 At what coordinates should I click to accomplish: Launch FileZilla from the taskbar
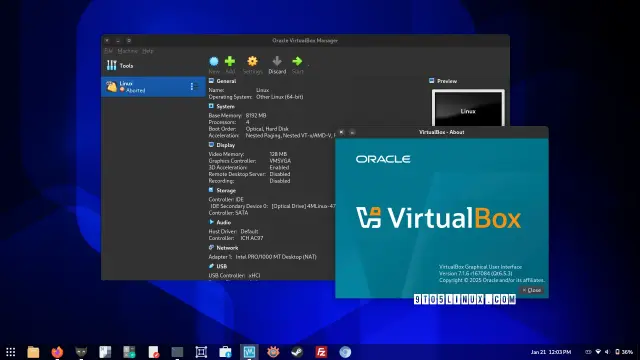pyautogui.click(x=321, y=352)
